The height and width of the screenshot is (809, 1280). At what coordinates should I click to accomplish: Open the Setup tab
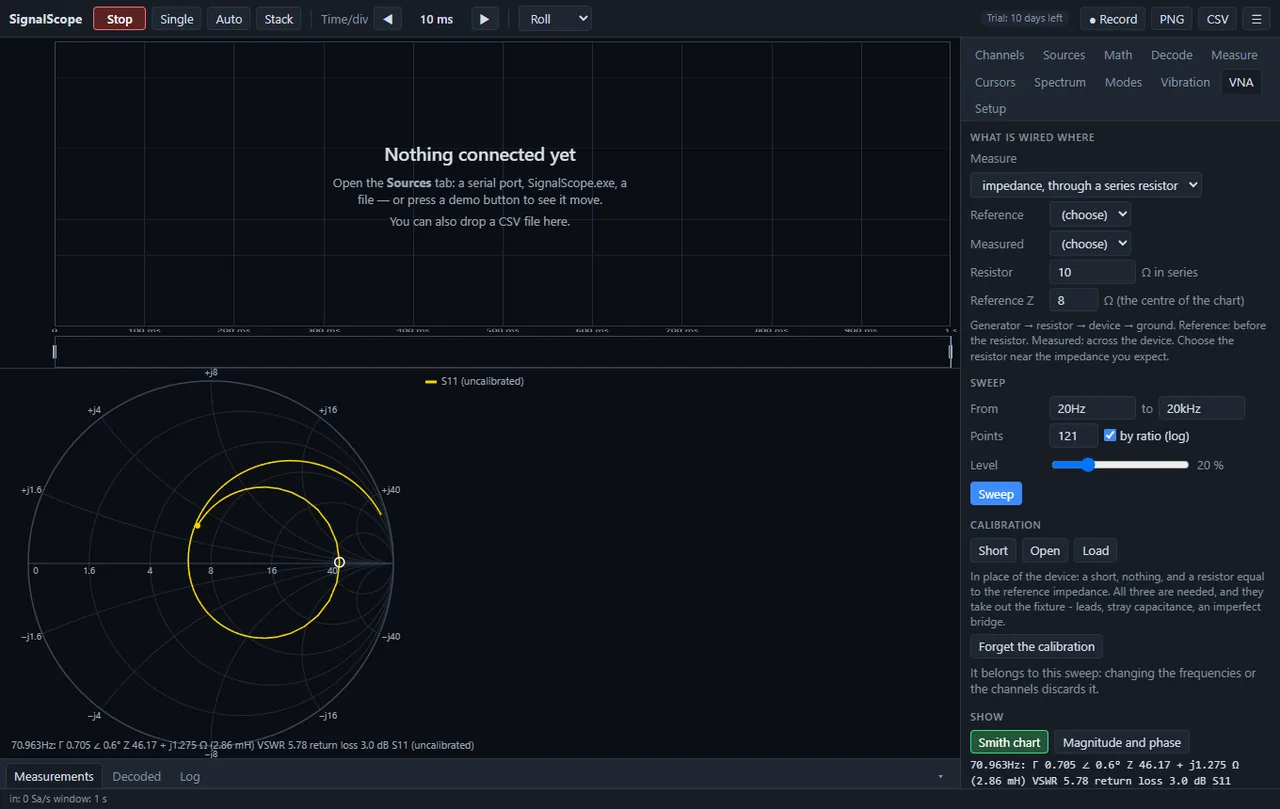(990, 108)
